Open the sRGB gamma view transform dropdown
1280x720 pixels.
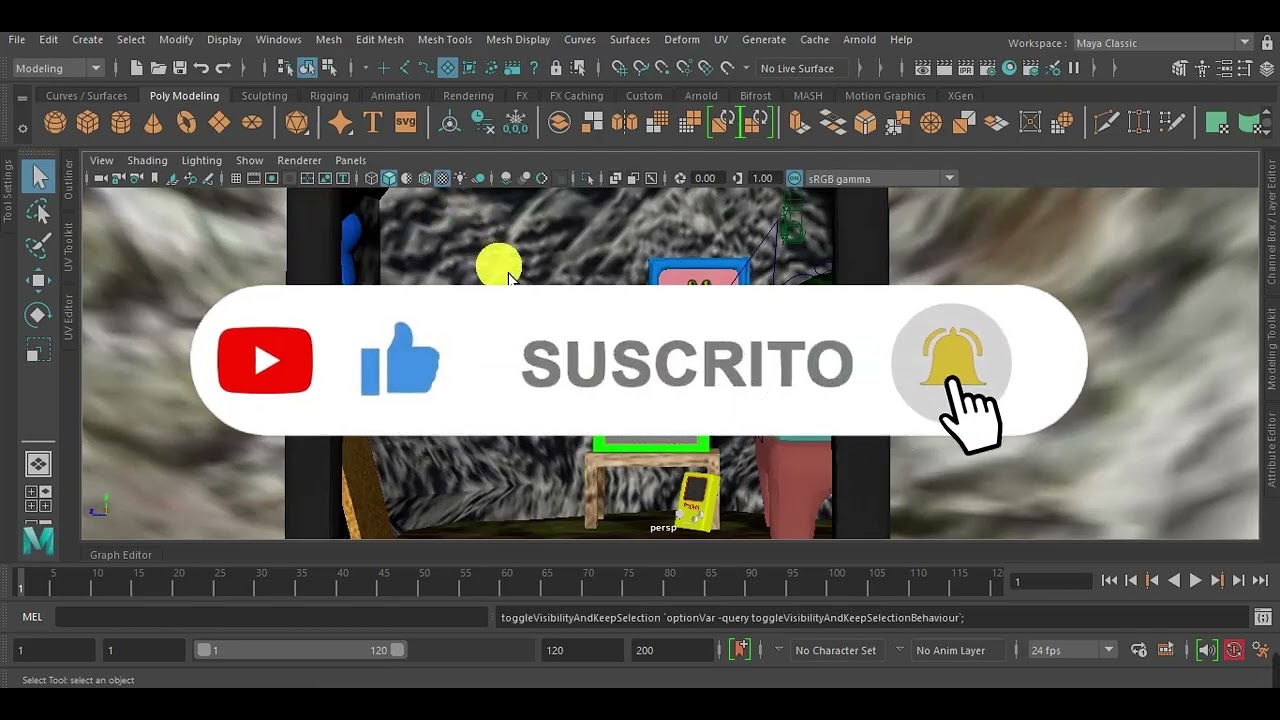click(881, 179)
